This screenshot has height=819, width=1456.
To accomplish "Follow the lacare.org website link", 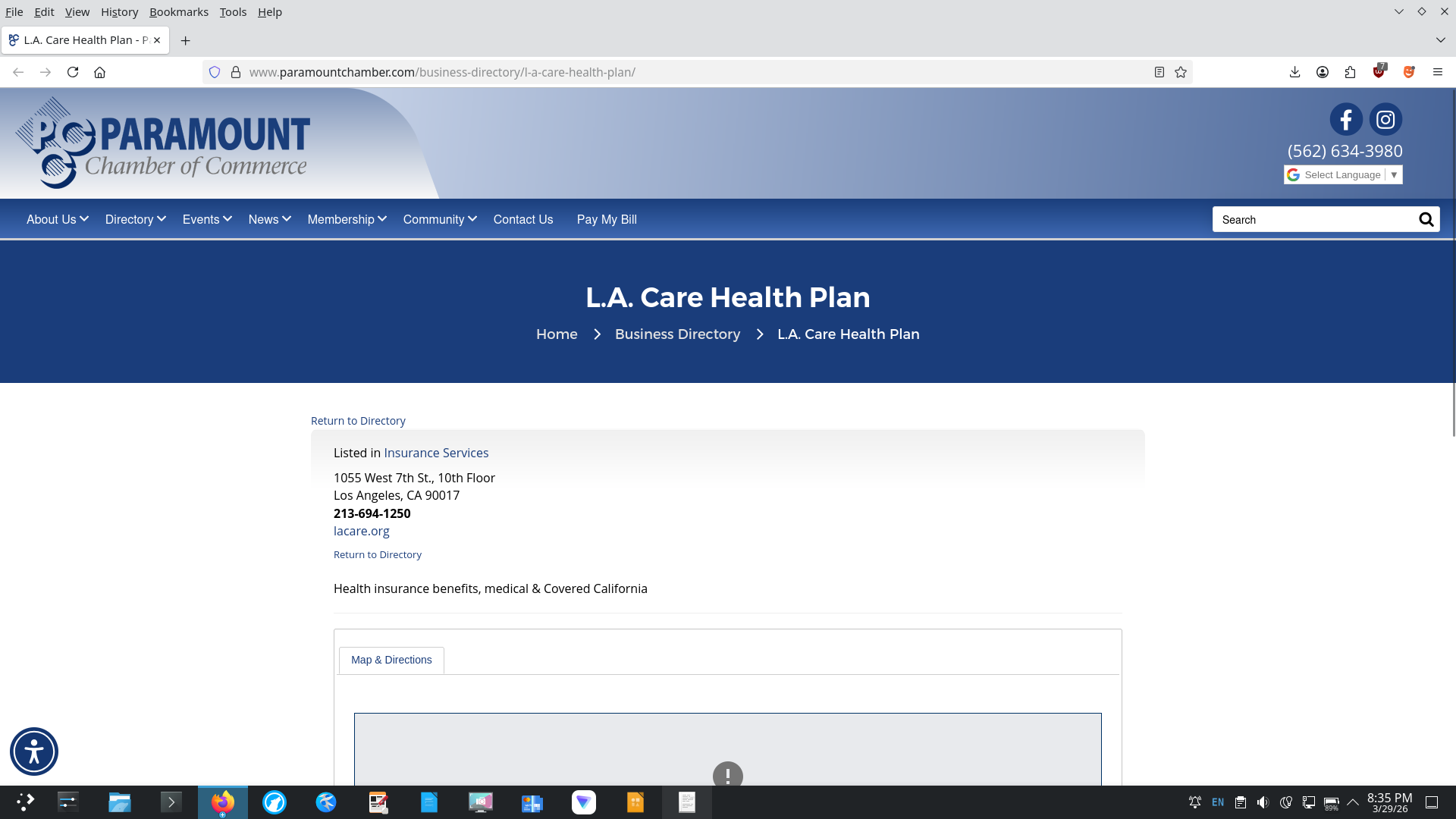I will point(362,532).
